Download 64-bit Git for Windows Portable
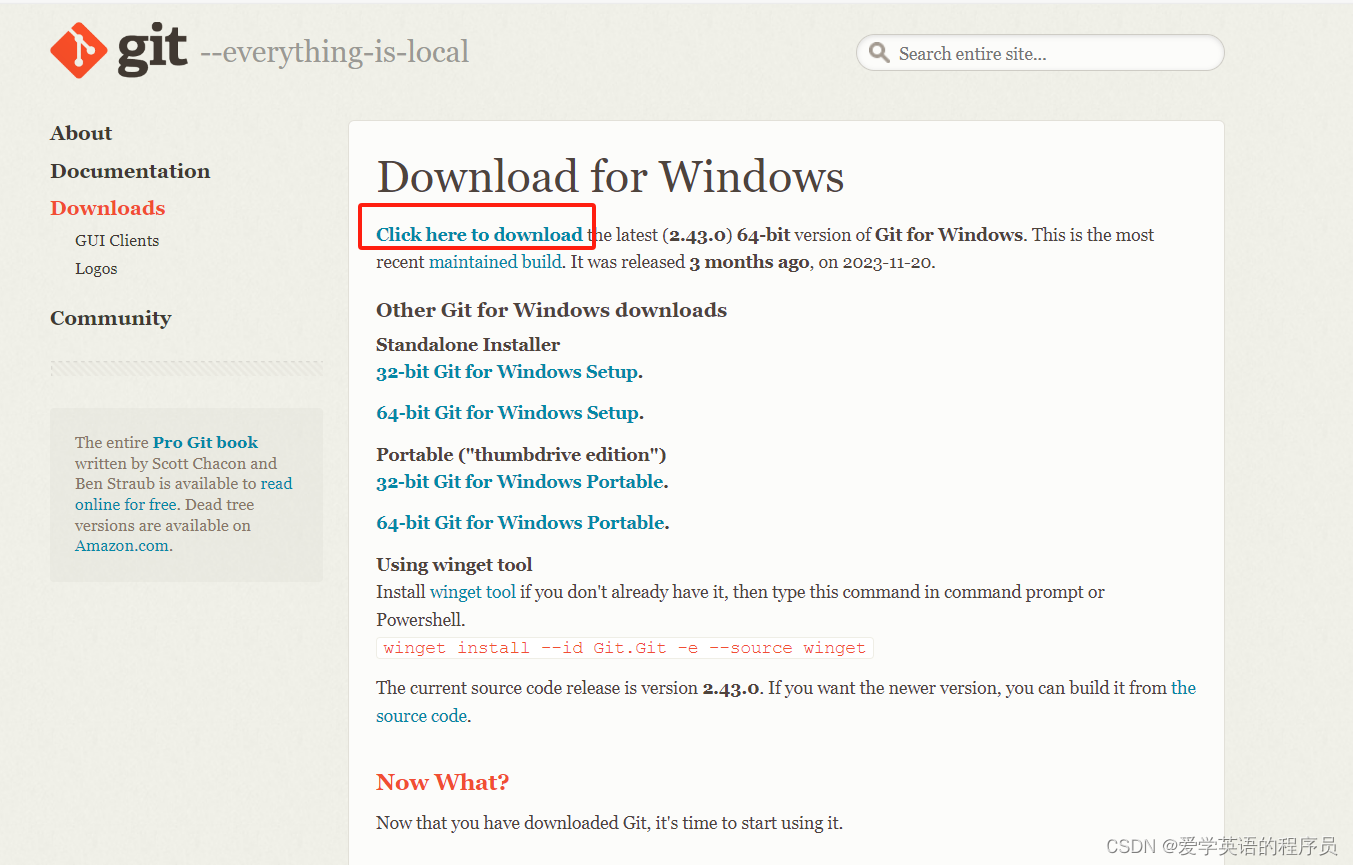 point(520,523)
